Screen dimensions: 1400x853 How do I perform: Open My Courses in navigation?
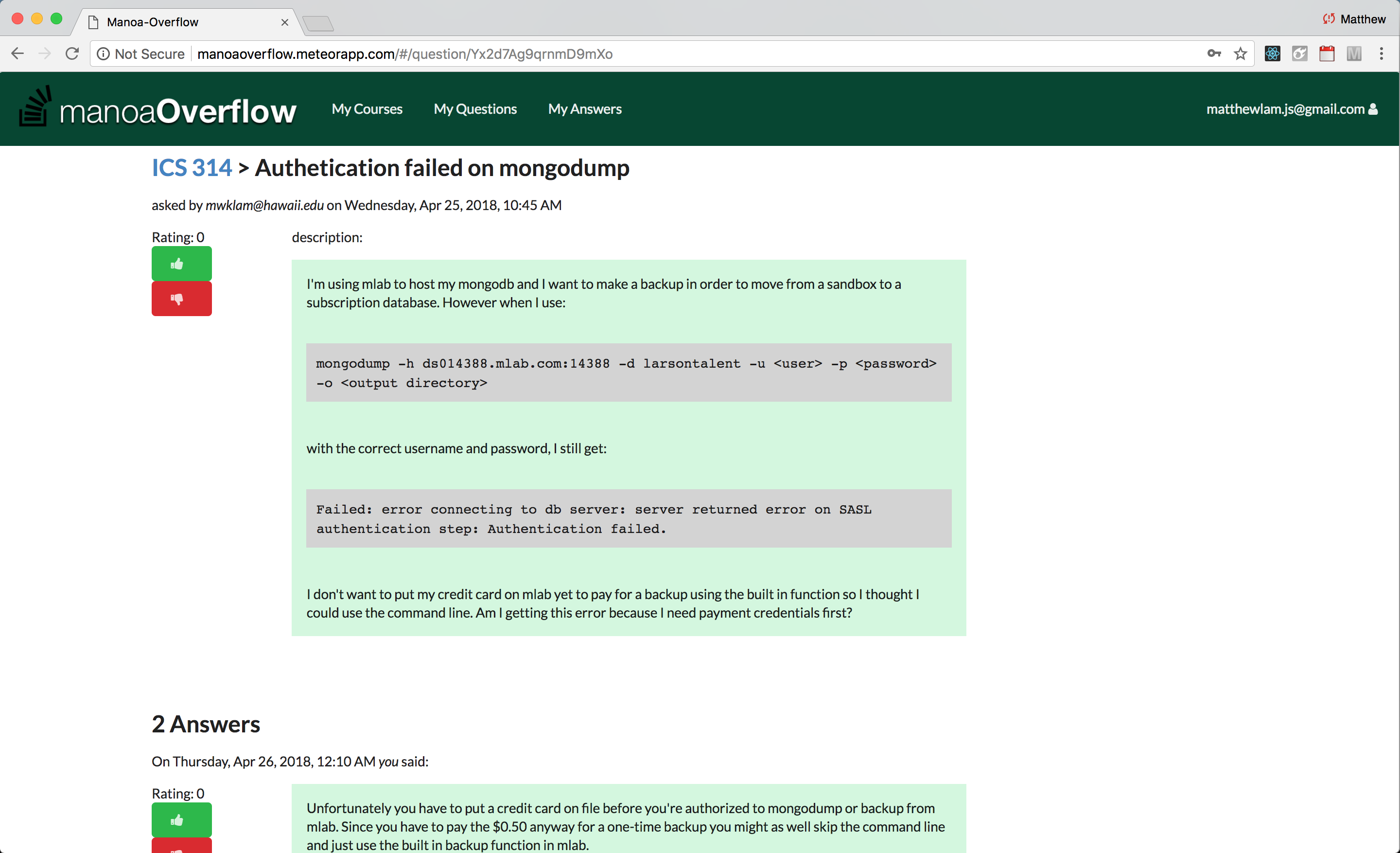click(367, 108)
